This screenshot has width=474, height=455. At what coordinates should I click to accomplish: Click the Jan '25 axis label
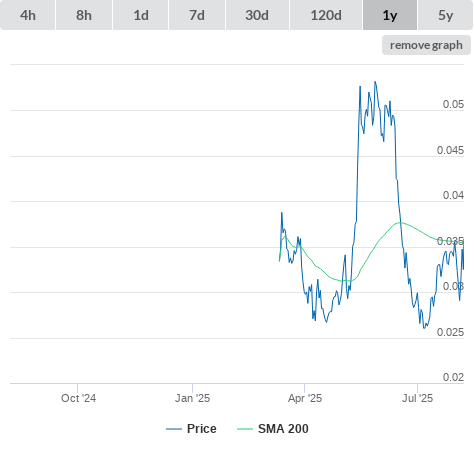tap(192, 398)
